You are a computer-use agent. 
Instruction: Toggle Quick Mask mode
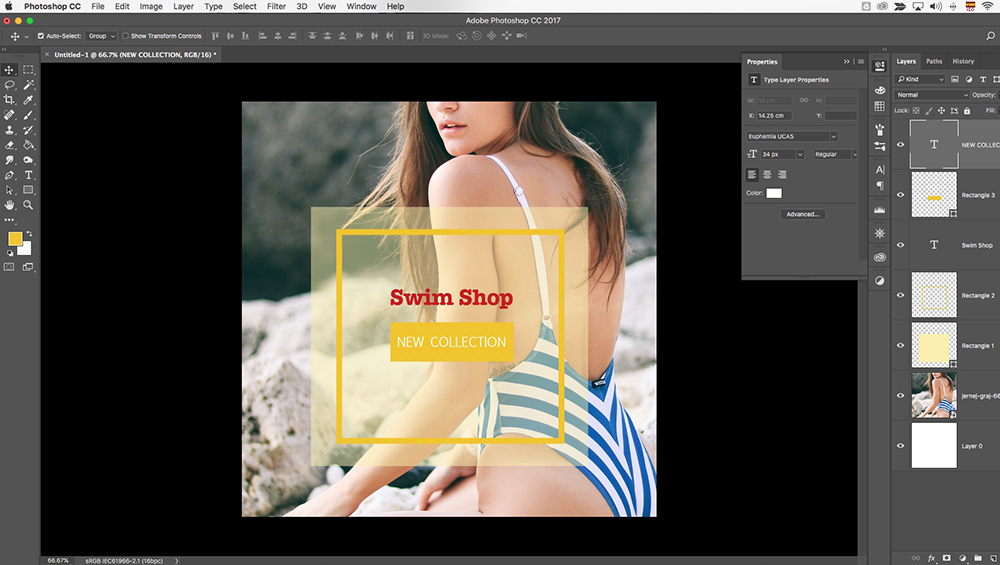click(x=10, y=267)
